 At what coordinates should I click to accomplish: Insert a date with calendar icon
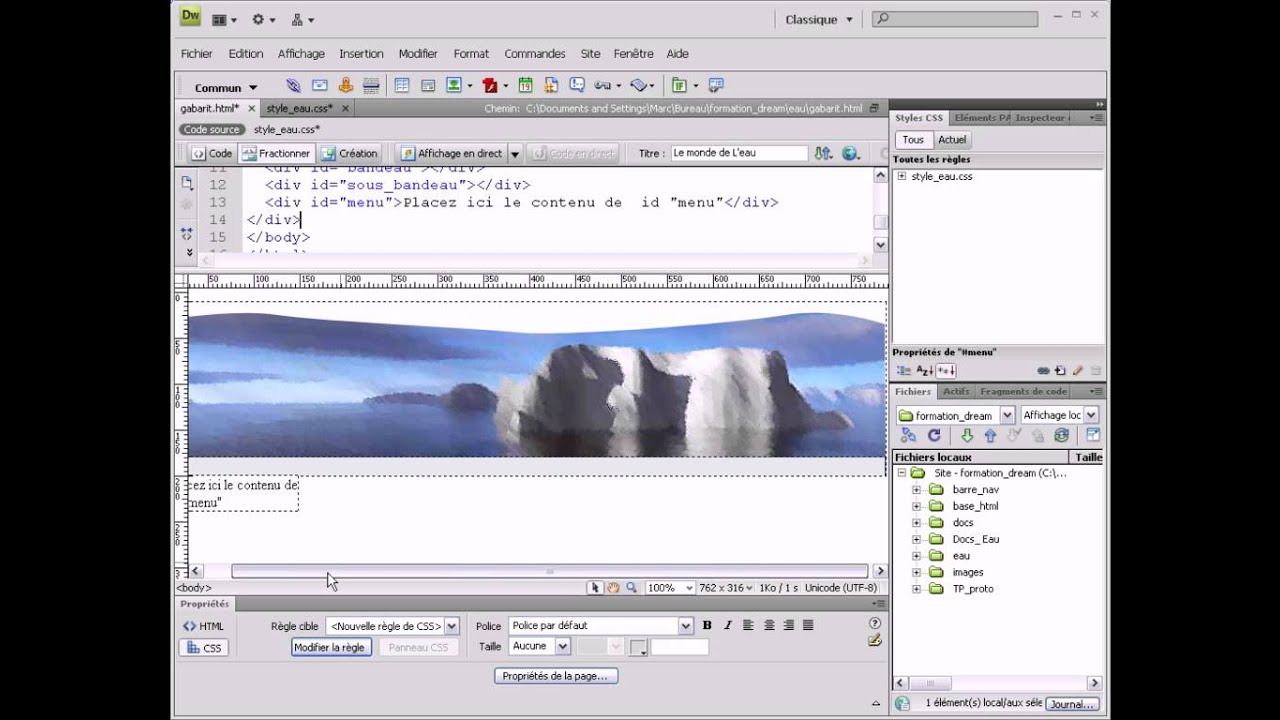click(x=525, y=86)
